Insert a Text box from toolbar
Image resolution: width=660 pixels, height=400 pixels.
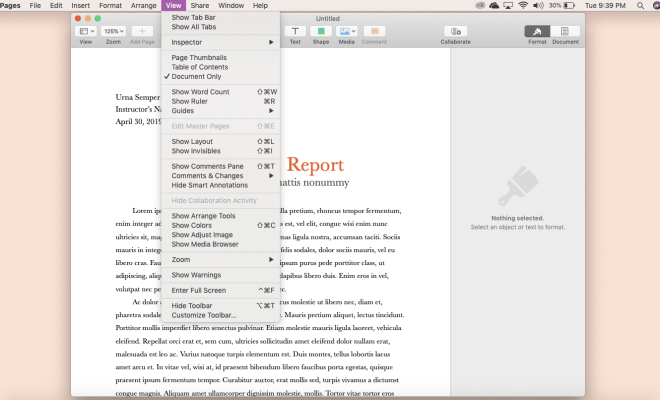coord(295,31)
